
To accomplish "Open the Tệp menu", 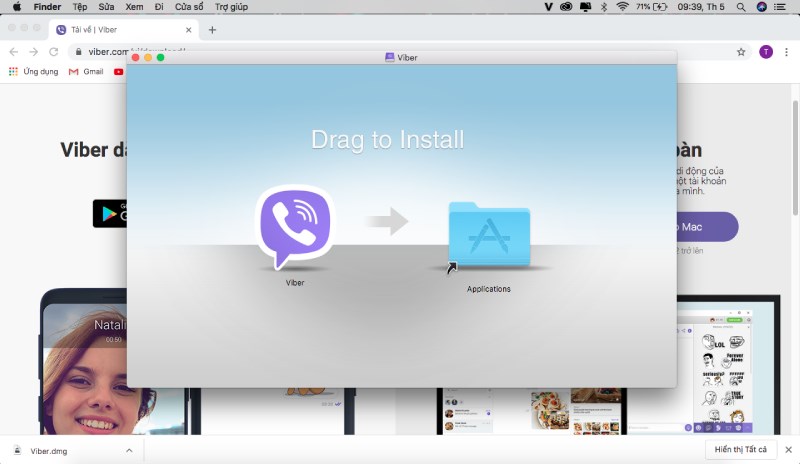I will pos(80,7).
